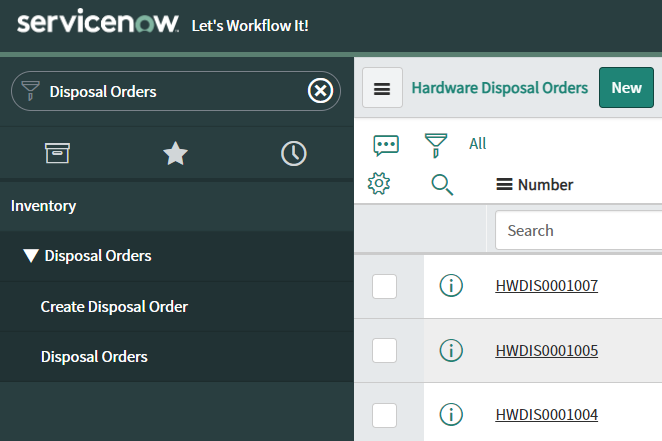Check the HWDIS0001005 row checkbox
This screenshot has height=441, width=662.
click(384, 350)
